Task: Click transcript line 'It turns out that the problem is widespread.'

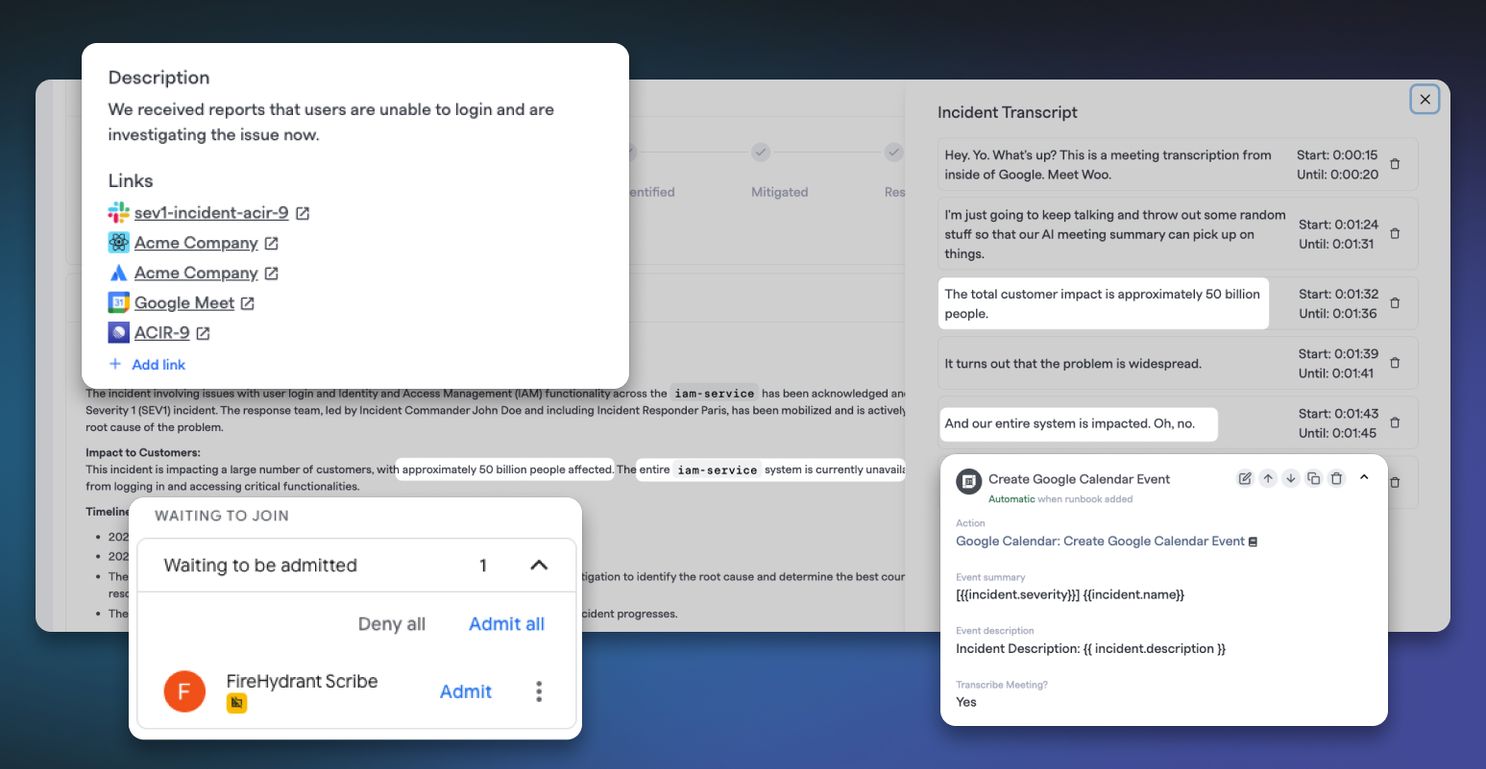Action: click(1073, 364)
